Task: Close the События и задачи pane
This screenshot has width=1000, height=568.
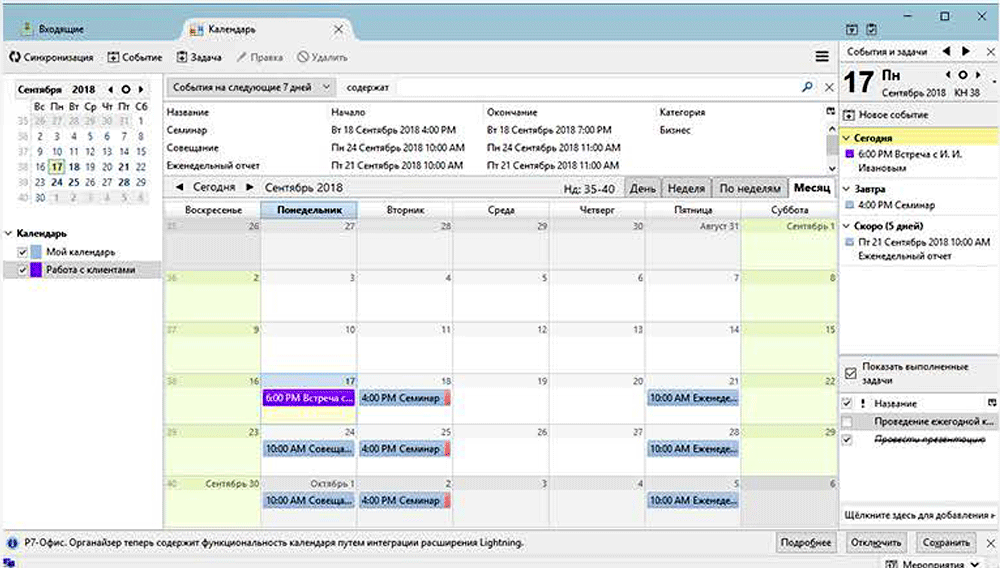Action: 990,52
